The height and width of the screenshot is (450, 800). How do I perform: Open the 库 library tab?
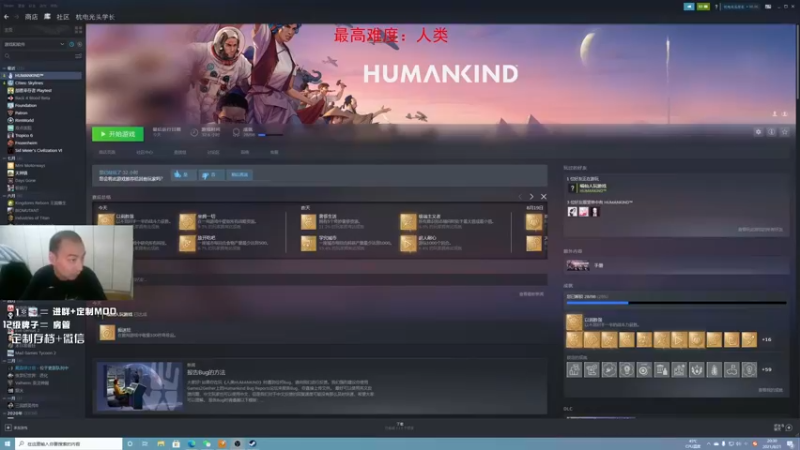[x=47, y=17]
